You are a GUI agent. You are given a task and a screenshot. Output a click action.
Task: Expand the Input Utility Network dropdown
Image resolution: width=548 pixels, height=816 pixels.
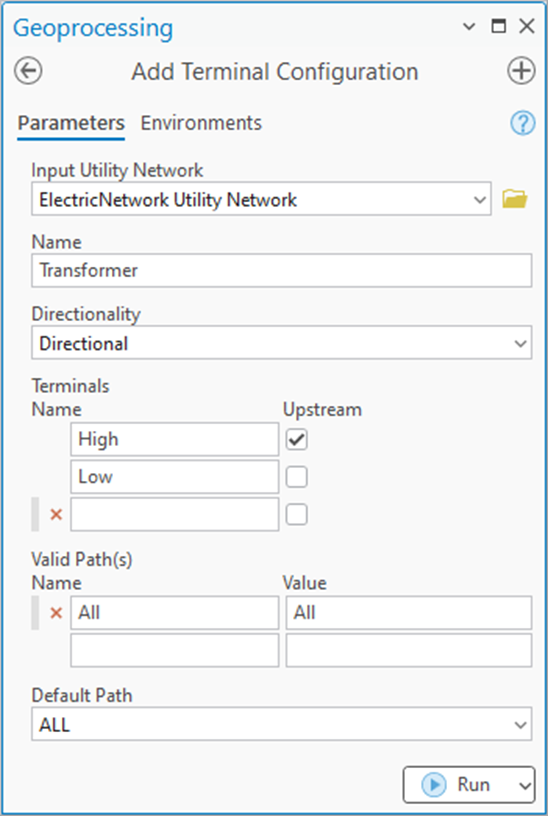[480, 199]
